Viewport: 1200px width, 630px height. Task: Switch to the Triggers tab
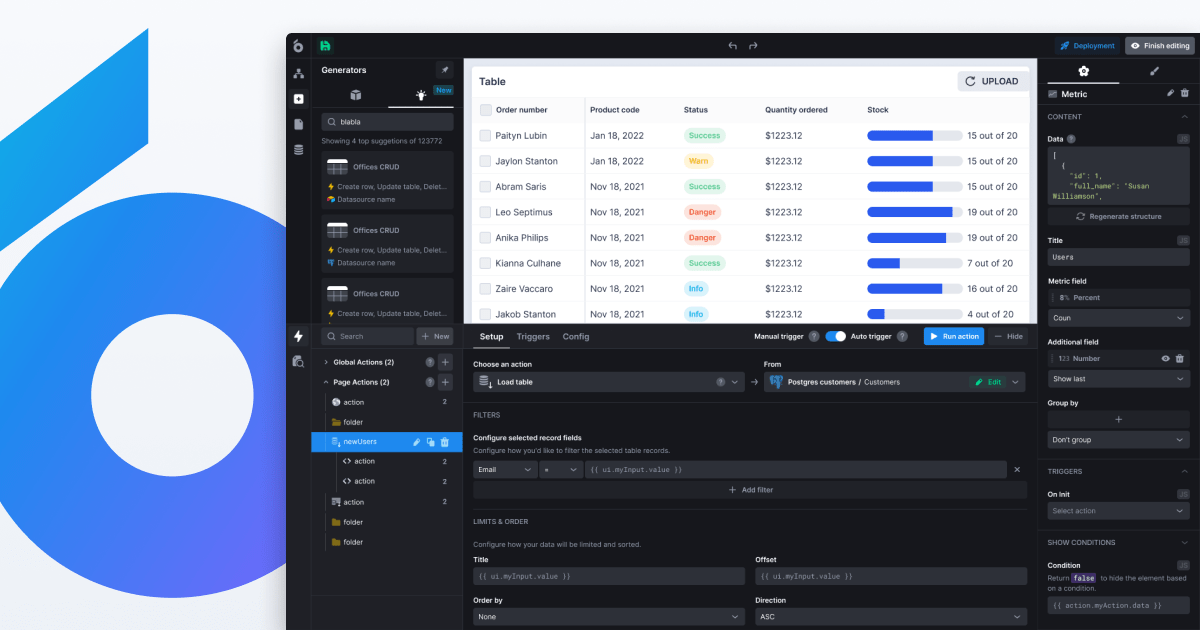coord(533,337)
